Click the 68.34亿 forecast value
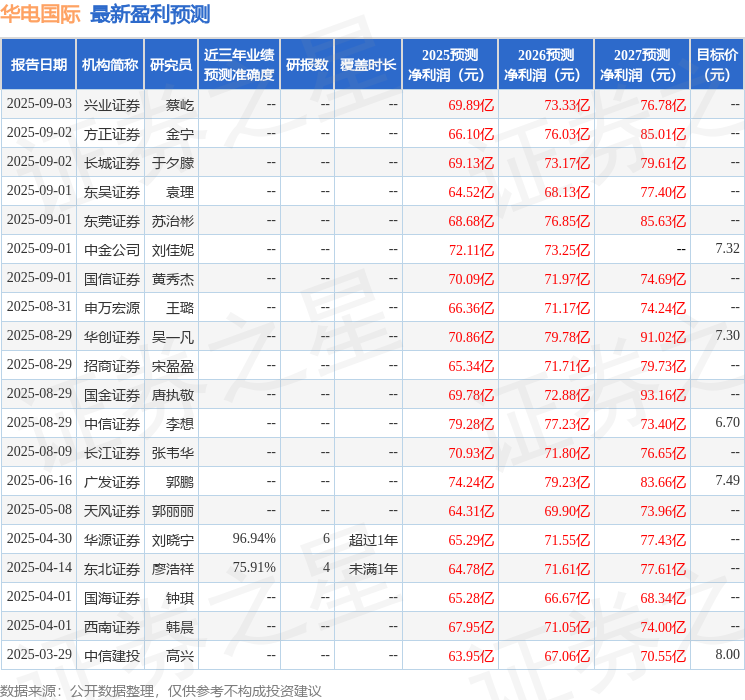This screenshot has height=700, width=745. pyautogui.click(x=663, y=598)
